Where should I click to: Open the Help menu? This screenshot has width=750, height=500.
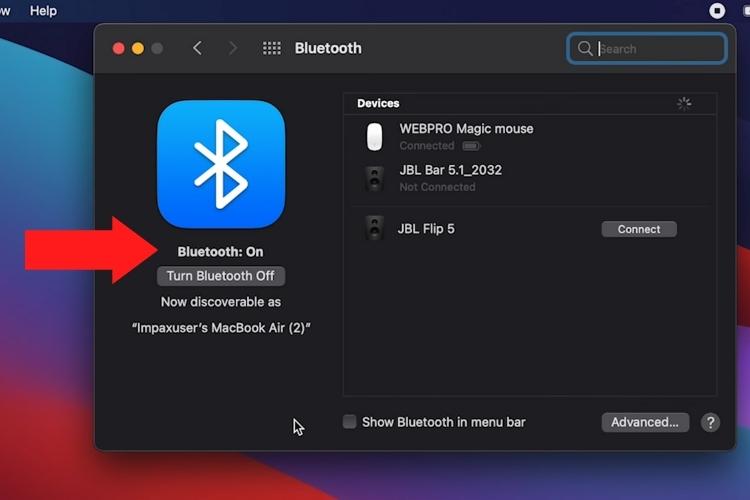click(x=43, y=11)
